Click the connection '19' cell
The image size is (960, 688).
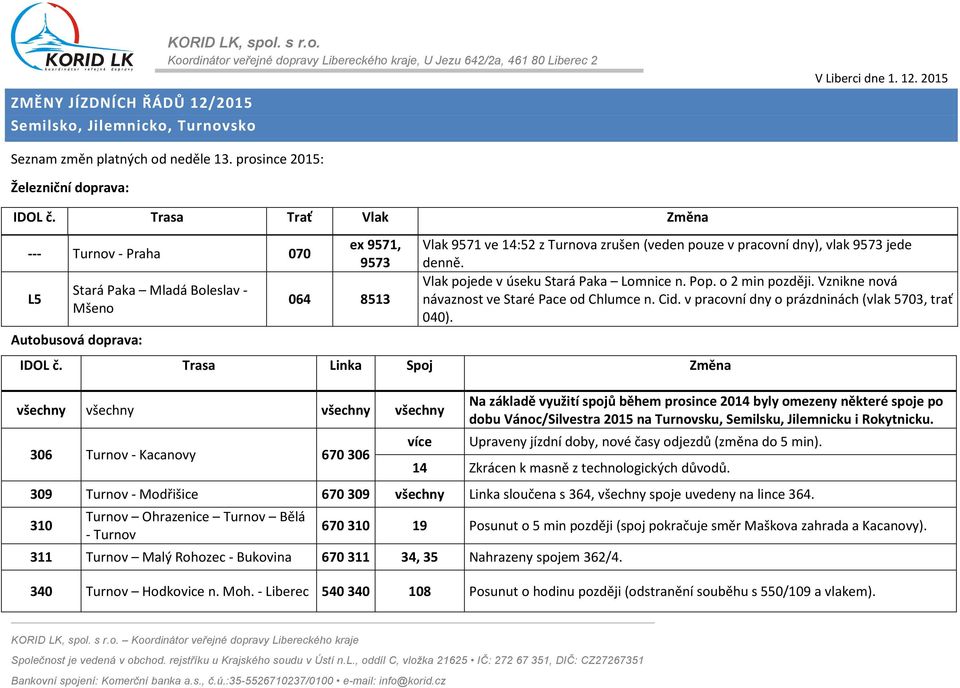click(419, 526)
